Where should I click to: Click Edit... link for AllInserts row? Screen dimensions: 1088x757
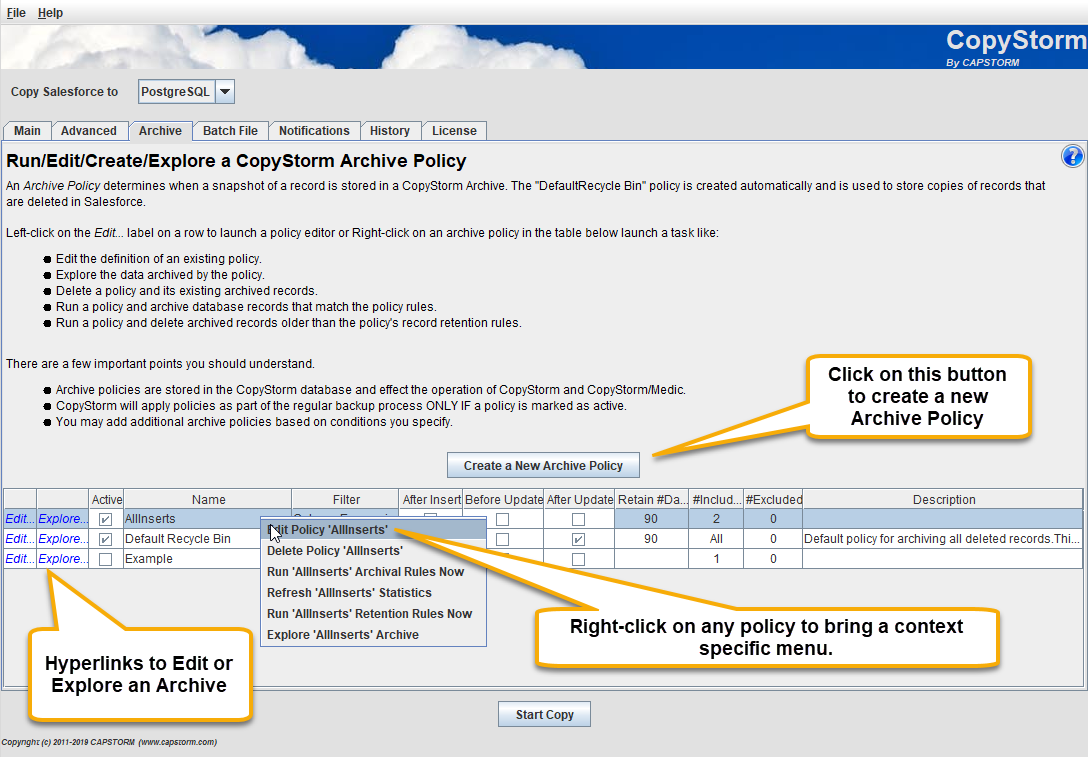19,518
